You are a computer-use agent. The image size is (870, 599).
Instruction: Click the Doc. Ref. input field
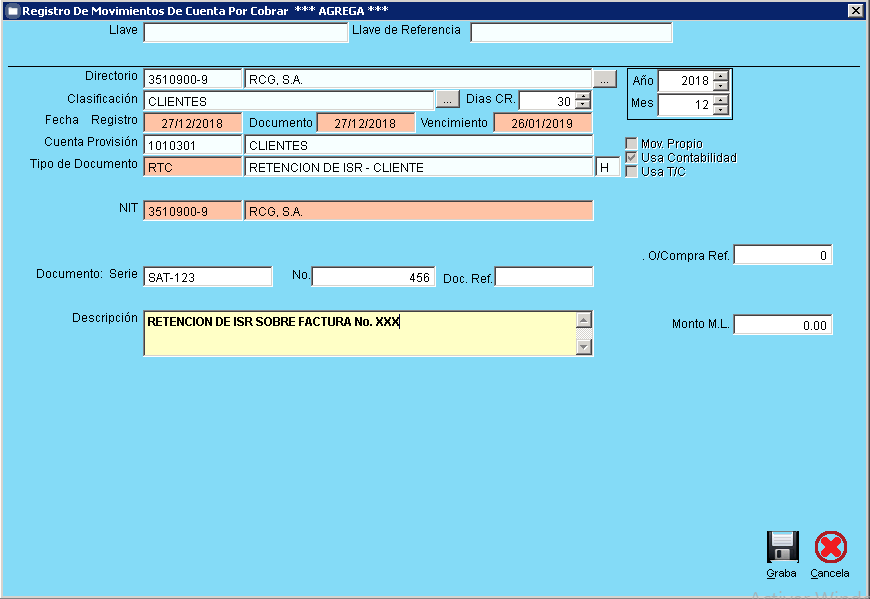[x=544, y=277]
